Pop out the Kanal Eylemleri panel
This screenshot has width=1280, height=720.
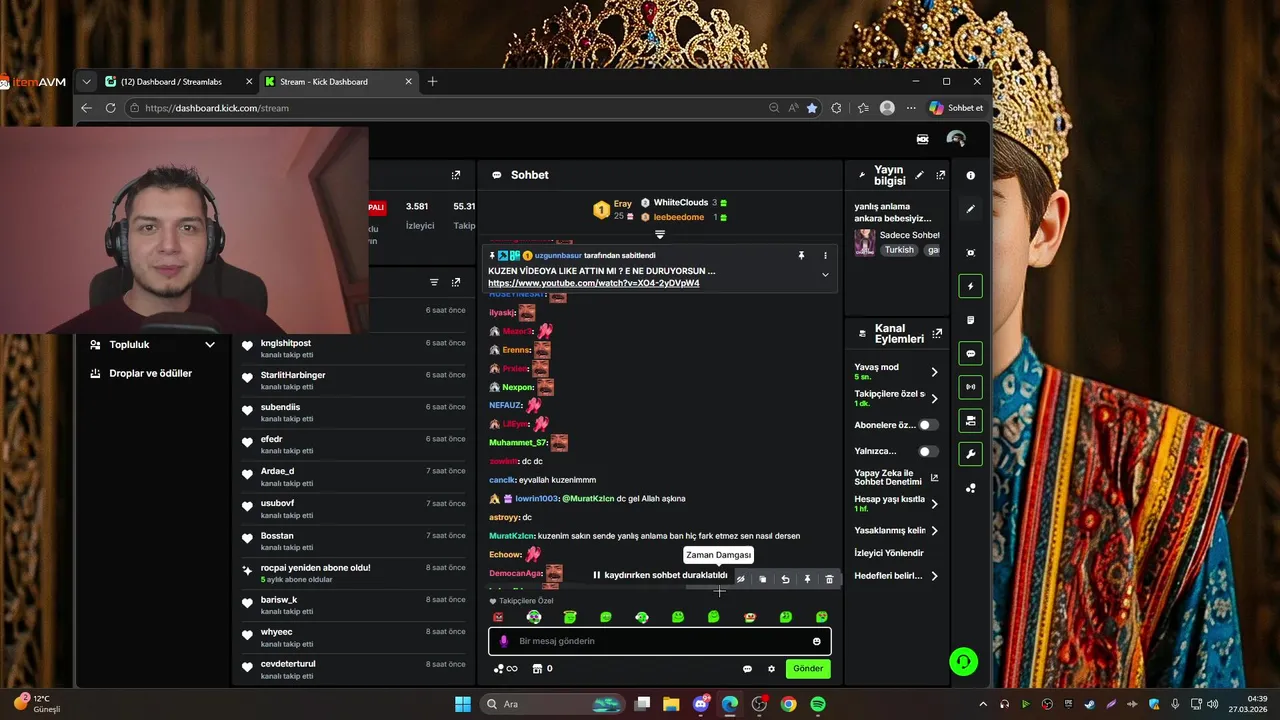[x=937, y=333]
